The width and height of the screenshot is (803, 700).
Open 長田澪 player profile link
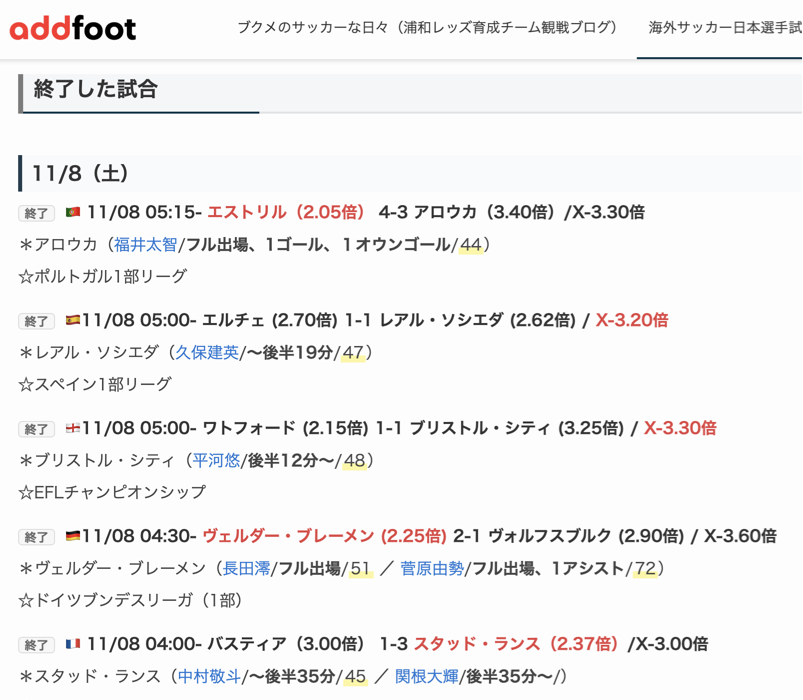click(246, 569)
